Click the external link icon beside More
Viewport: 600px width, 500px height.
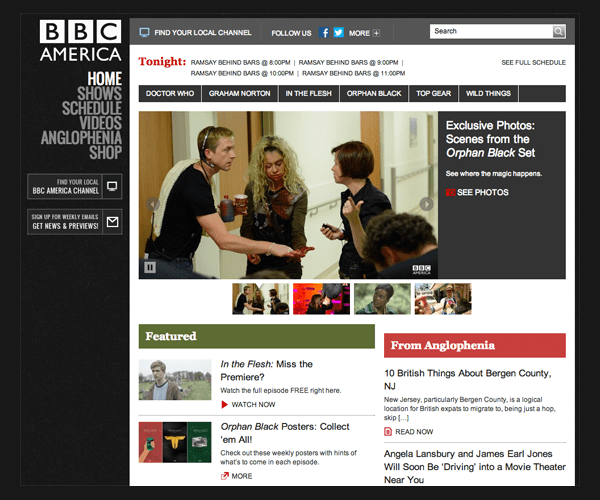pos(224,476)
